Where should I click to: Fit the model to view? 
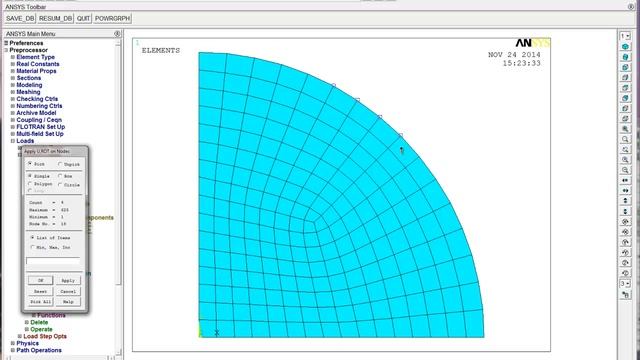(625, 129)
